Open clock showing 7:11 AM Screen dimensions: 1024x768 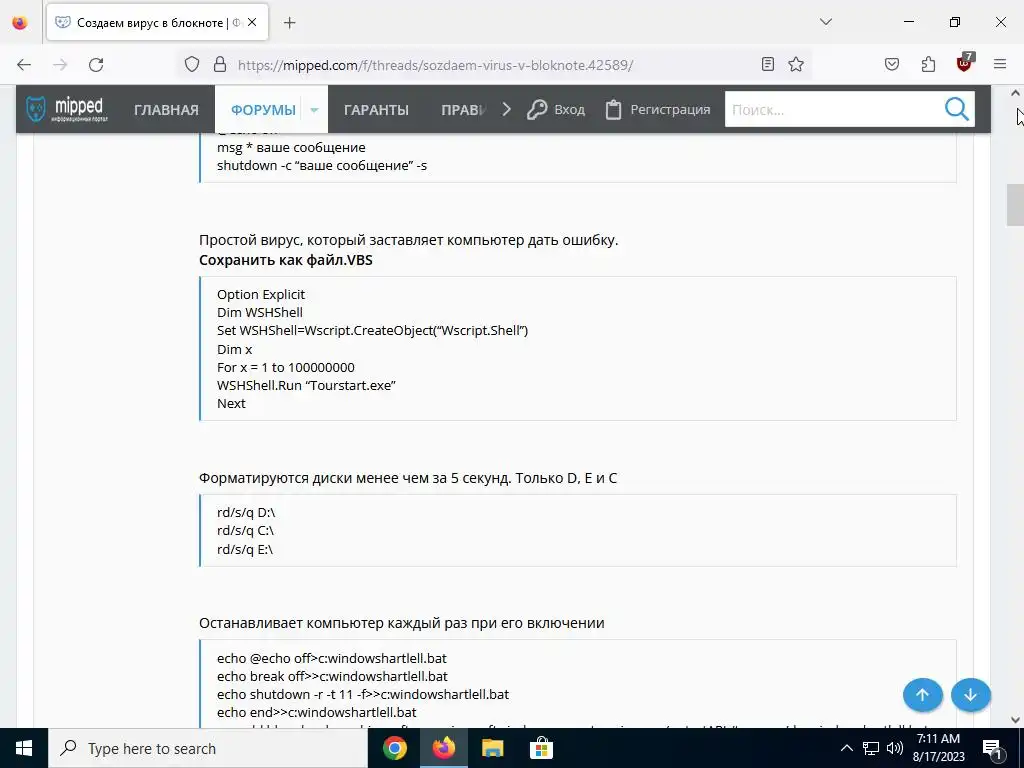point(938,748)
